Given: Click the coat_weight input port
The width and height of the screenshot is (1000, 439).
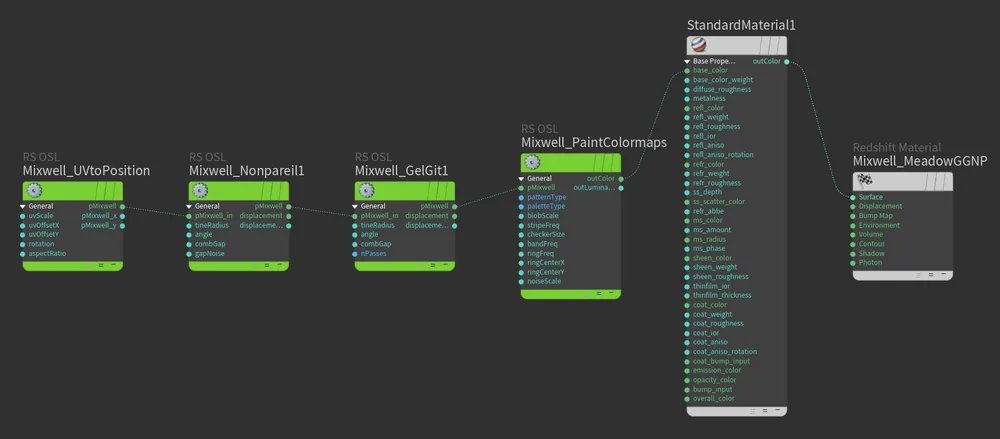Looking at the screenshot, I should [x=687, y=314].
